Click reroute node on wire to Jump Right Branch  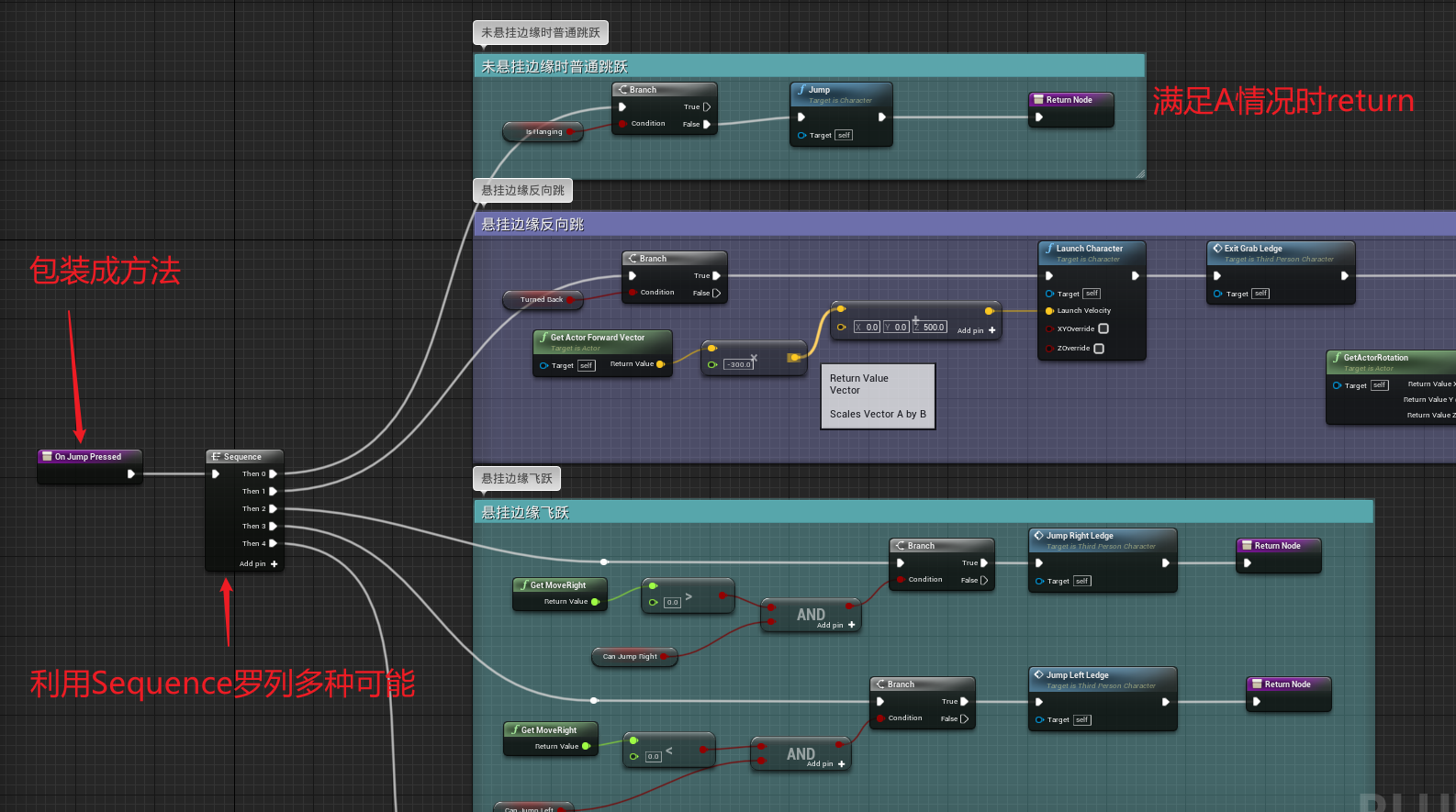click(x=604, y=562)
